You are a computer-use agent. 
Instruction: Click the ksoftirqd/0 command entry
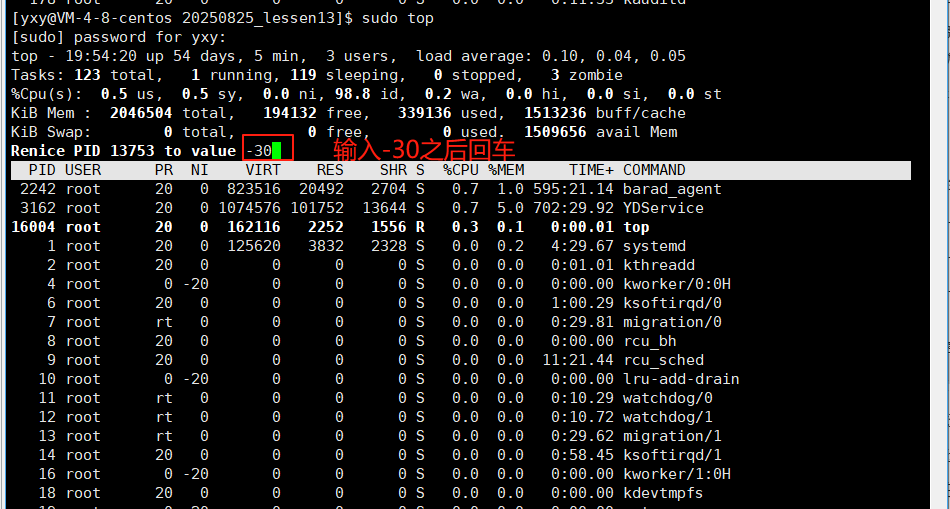pos(673,303)
